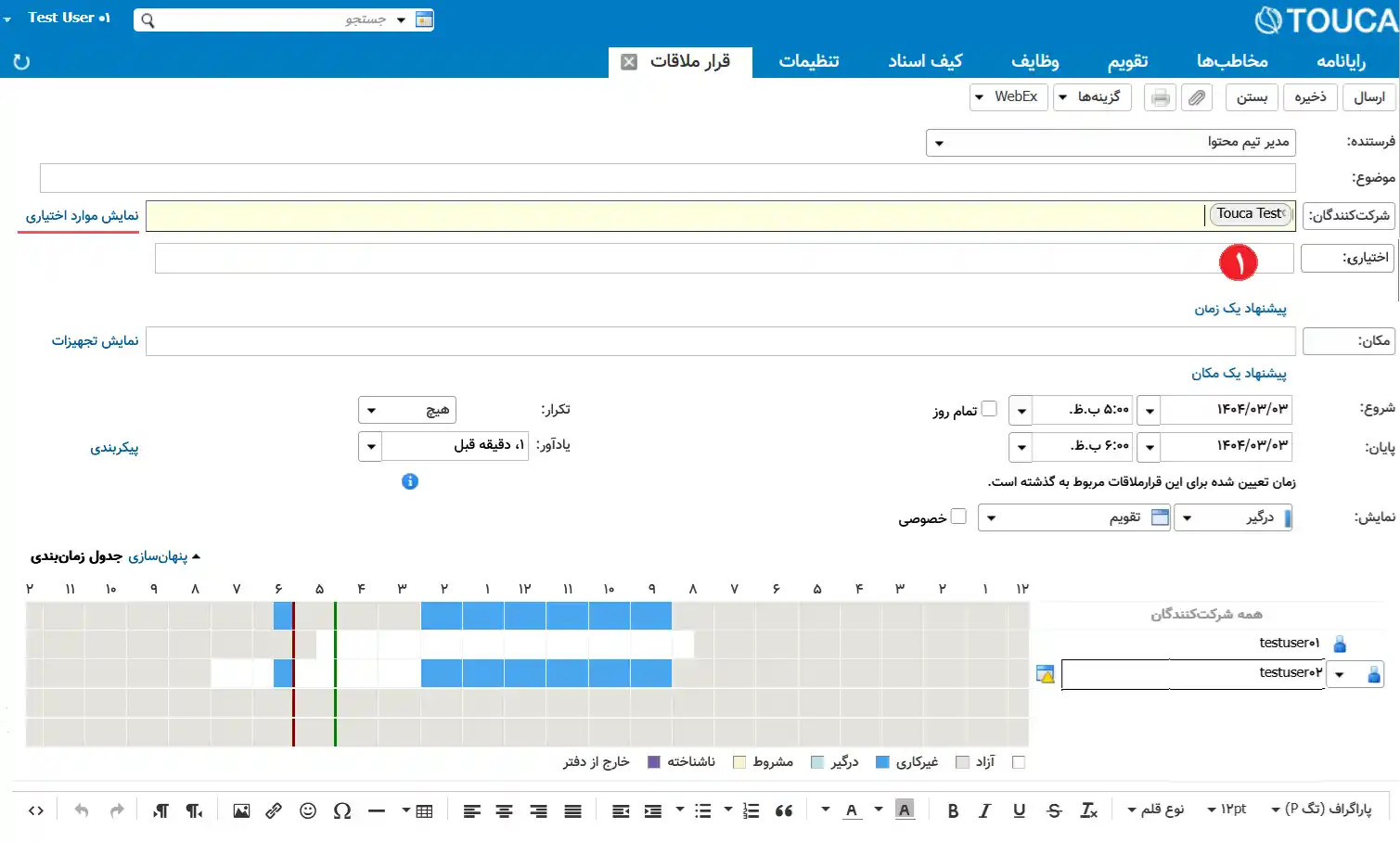Click the insert link icon
The width and height of the screenshot is (1400, 842).
(x=274, y=810)
